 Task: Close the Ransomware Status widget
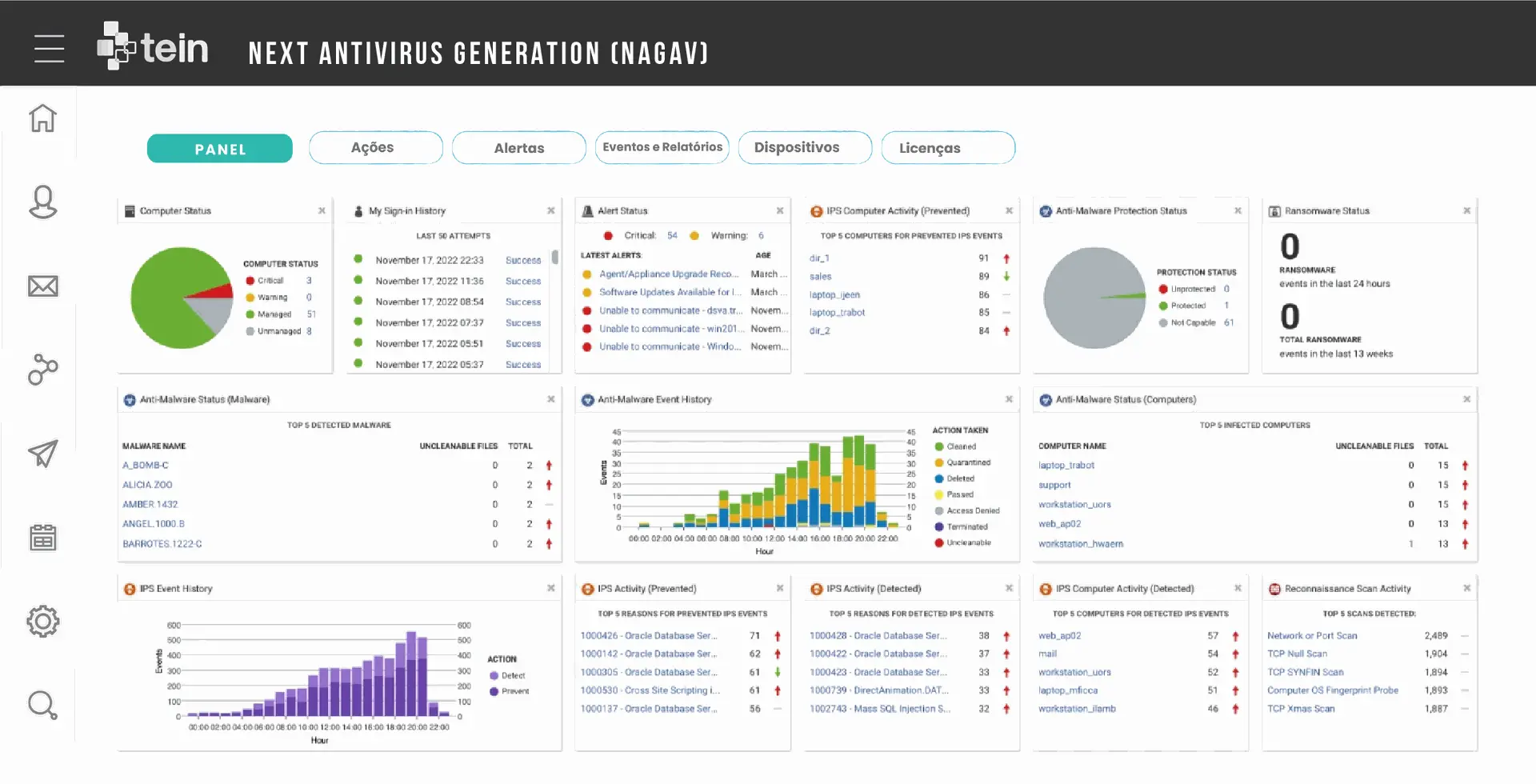1466,211
